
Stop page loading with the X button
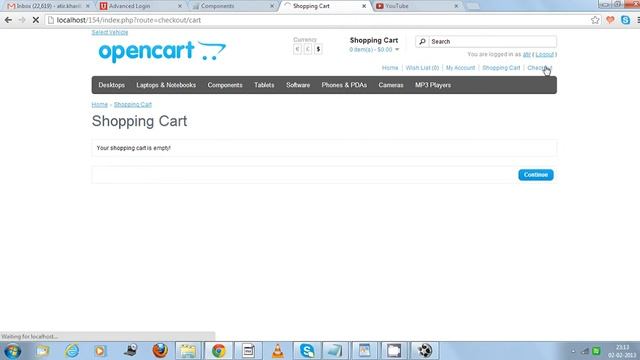[36, 20]
